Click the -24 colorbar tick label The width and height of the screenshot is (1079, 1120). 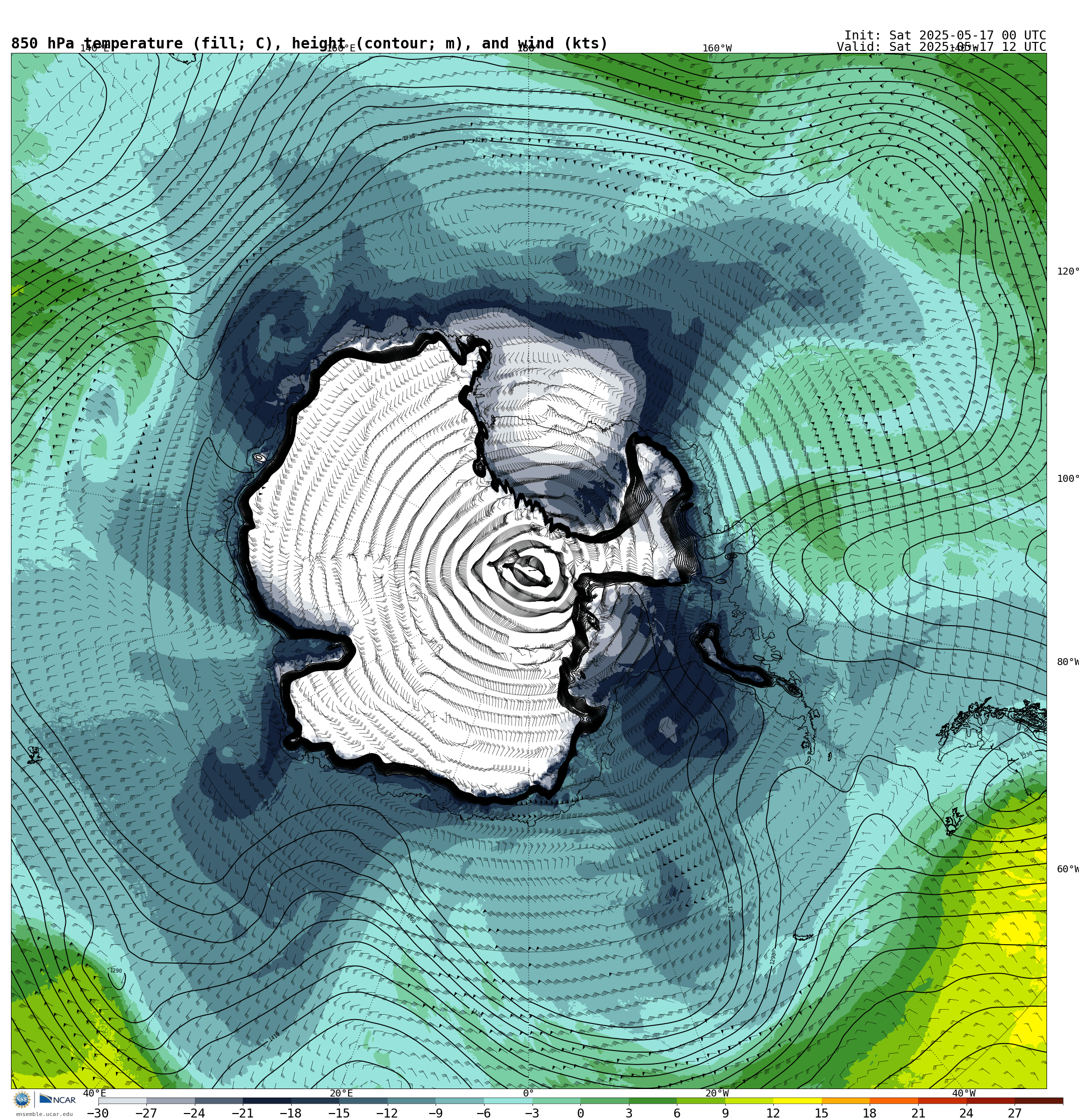point(194,1113)
